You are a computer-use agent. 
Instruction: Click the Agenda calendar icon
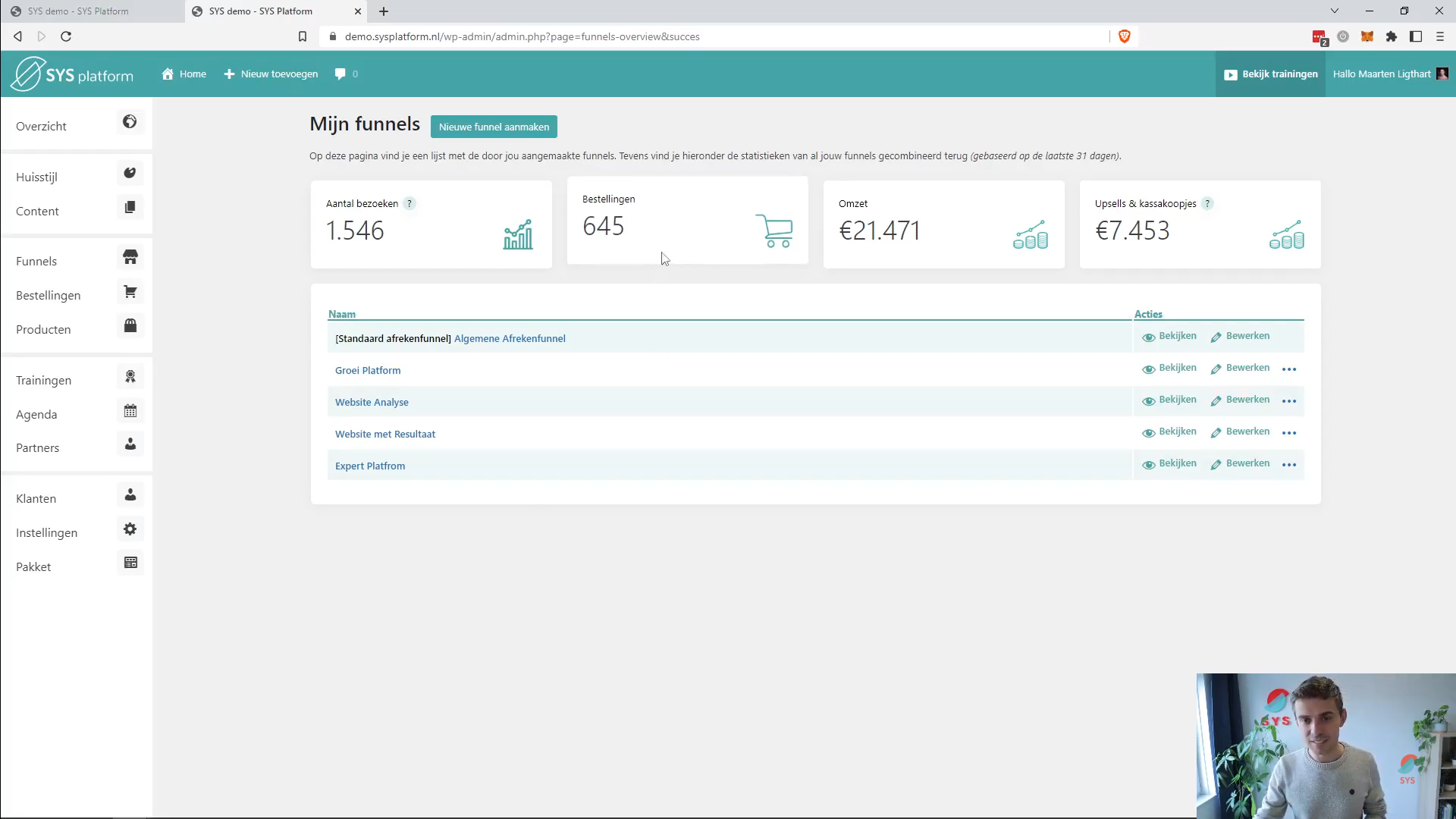(130, 410)
